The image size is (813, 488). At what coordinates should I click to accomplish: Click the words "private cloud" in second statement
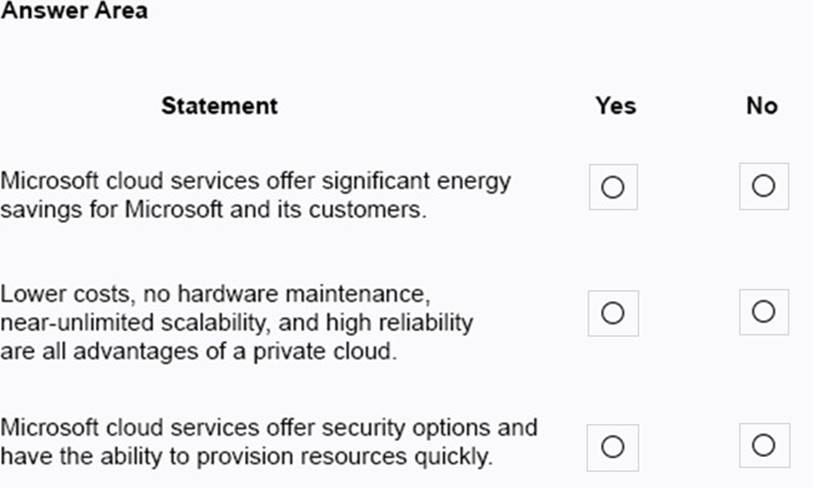[x=328, y=352]
